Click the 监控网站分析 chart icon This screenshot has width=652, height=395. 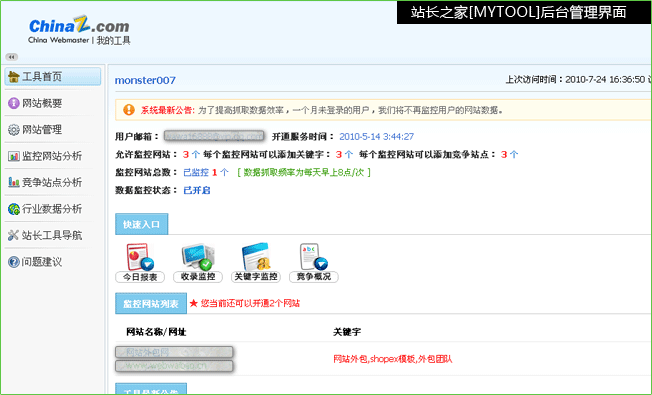click(14, 156)
